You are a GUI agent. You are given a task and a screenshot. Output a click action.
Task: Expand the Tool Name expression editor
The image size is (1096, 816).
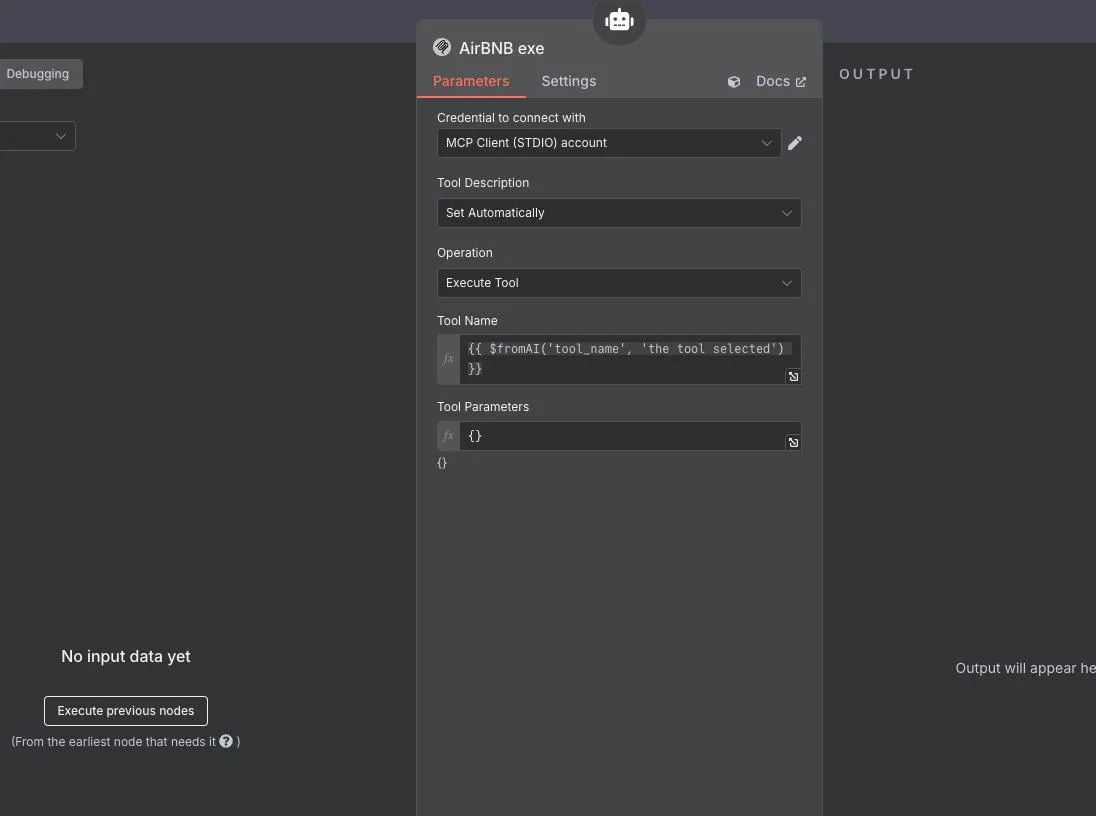click(x=793, y=377)
